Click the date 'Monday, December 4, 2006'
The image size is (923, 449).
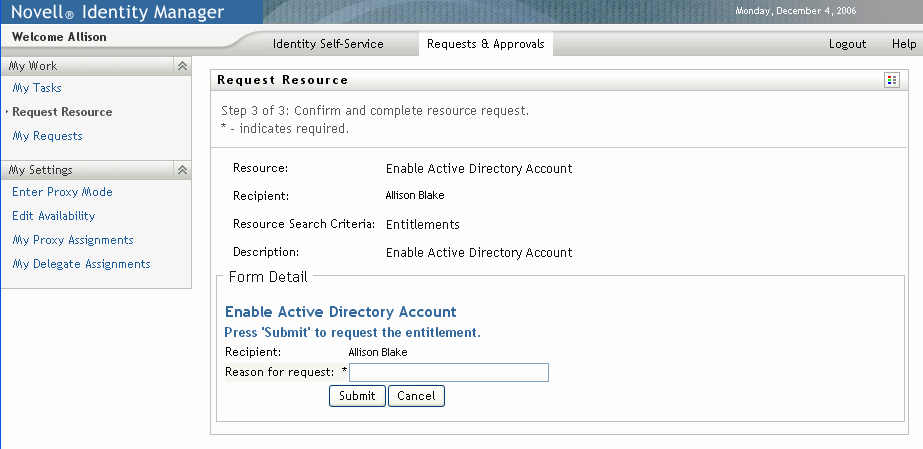point(796,11)
